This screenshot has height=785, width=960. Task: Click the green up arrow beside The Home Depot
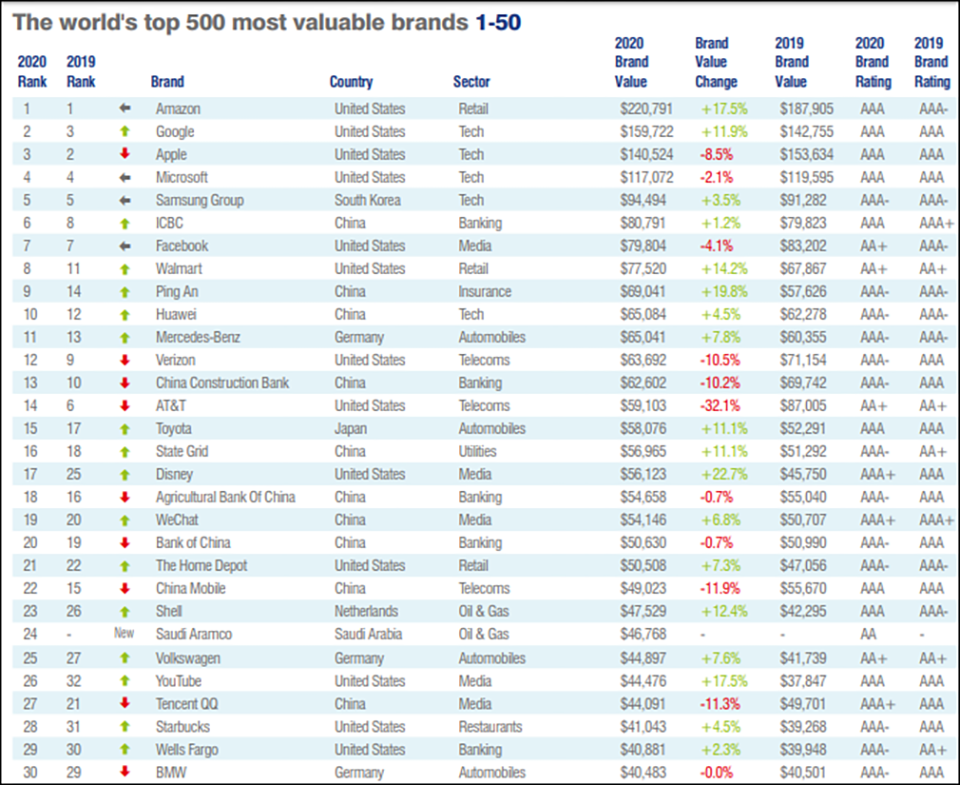pos(125,566)
